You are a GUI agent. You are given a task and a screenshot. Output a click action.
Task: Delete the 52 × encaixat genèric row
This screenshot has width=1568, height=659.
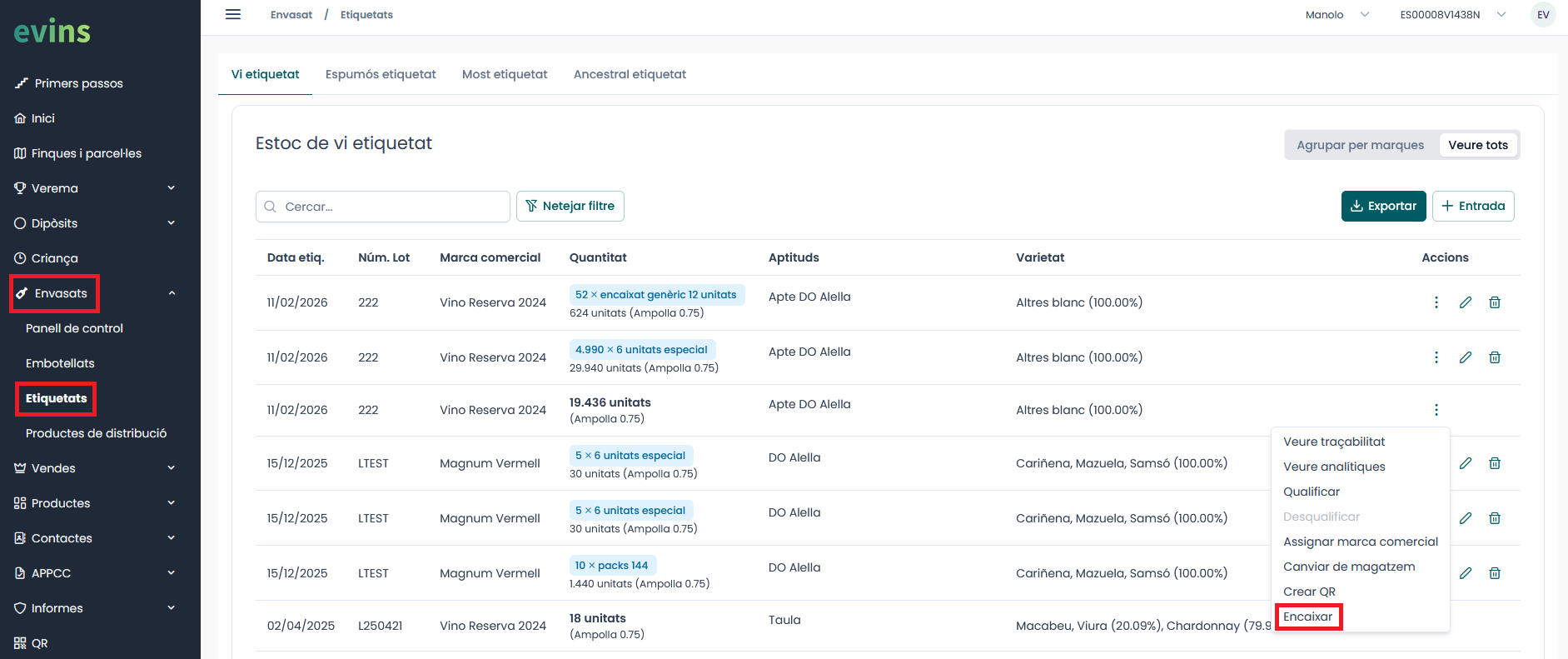tap(1495, 302)
